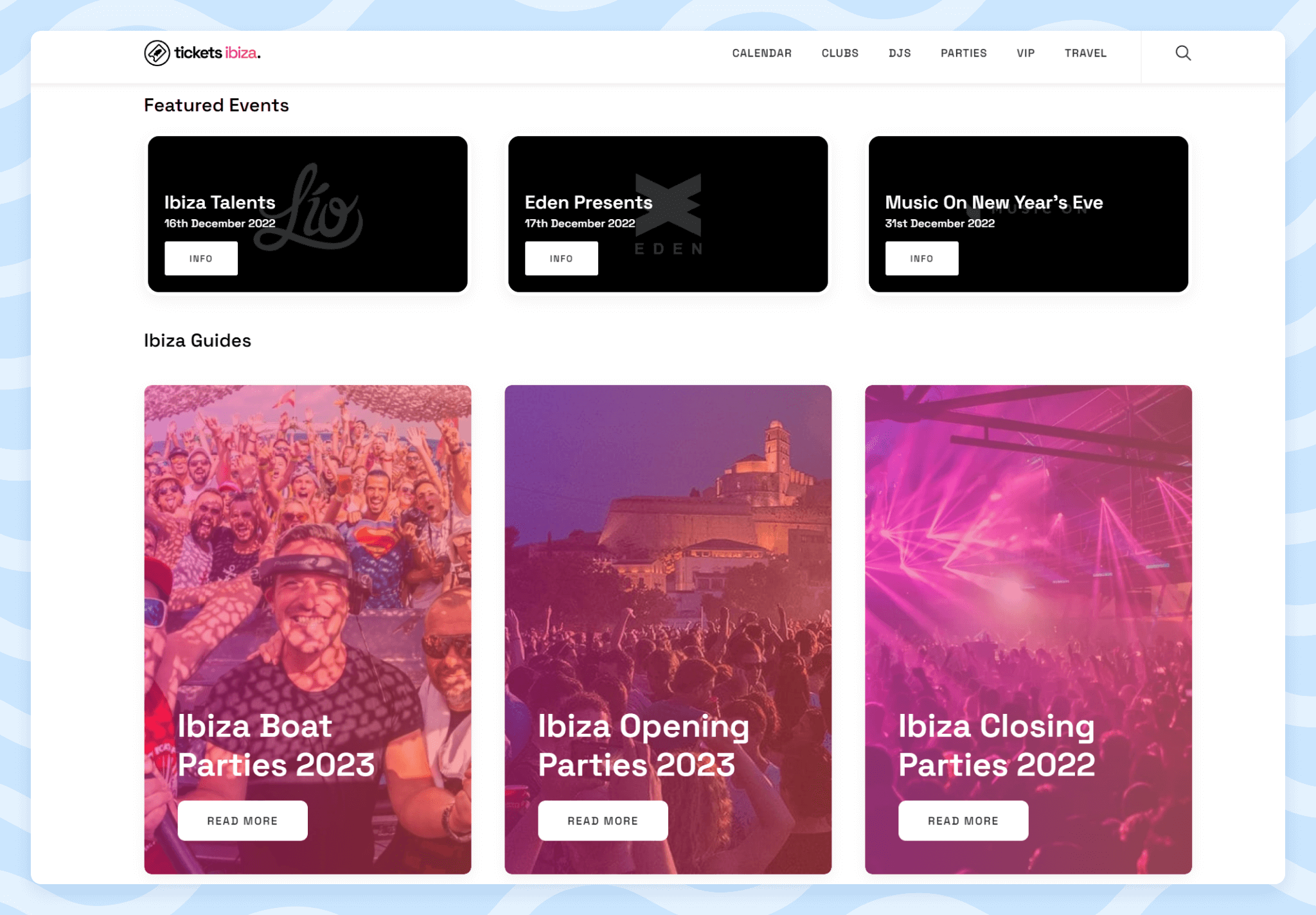
Task: Open the Eden Presents event title
Action: 589,202
